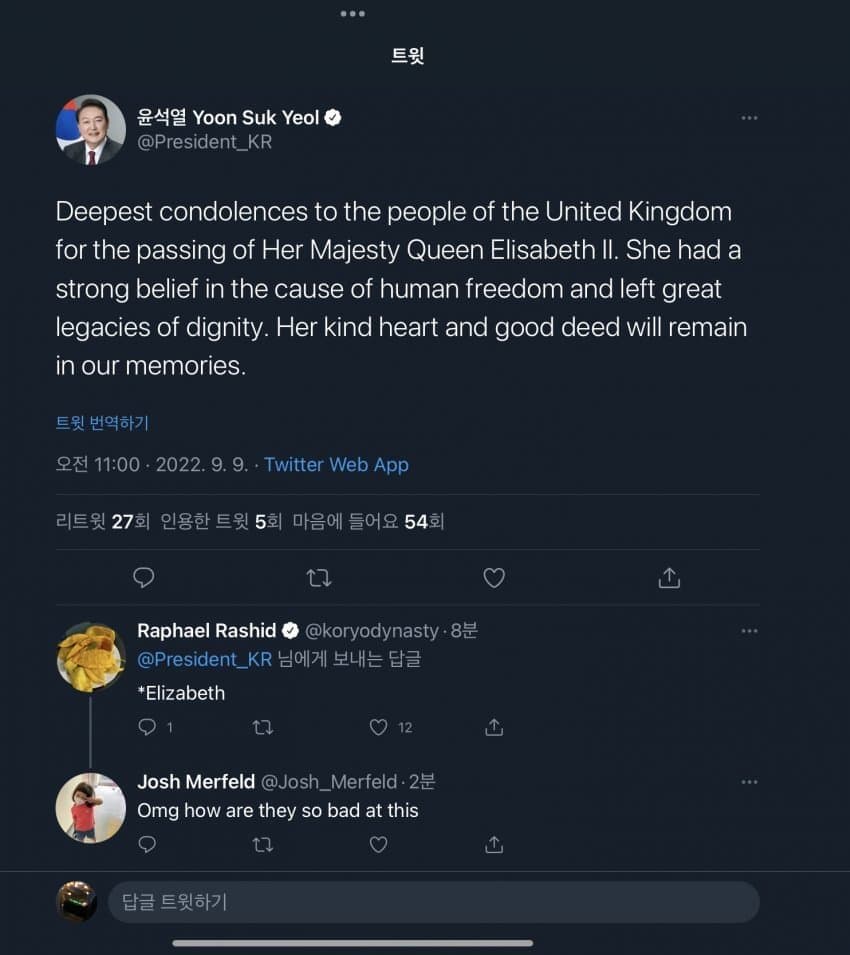Screen dimensions: 850x955
Task: Click the 답글 트윗하기 reply input field
Action: [x=433, y=902]
